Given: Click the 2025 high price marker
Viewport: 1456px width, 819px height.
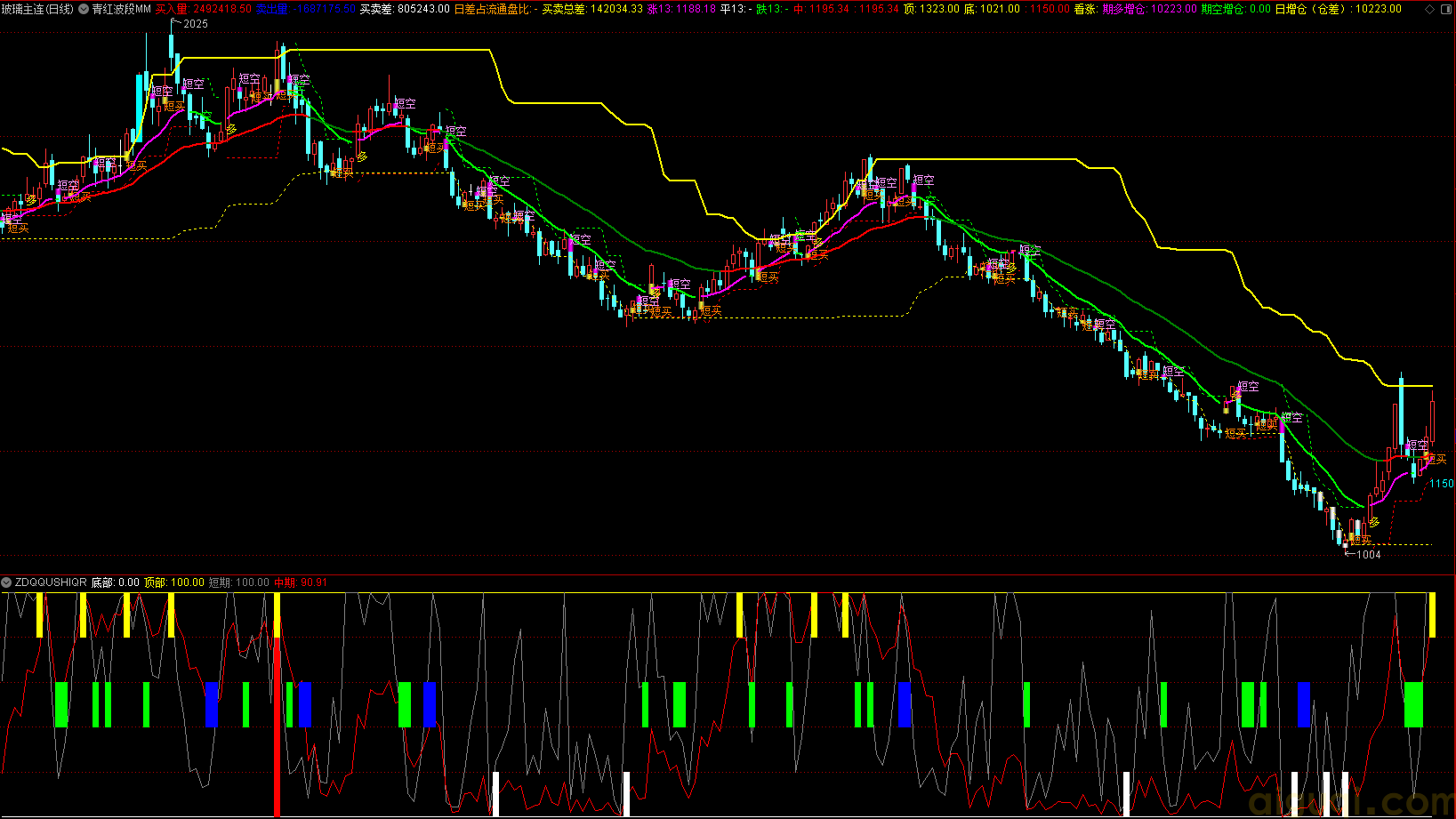Looking at the screenshot, I should click(196, 24).
